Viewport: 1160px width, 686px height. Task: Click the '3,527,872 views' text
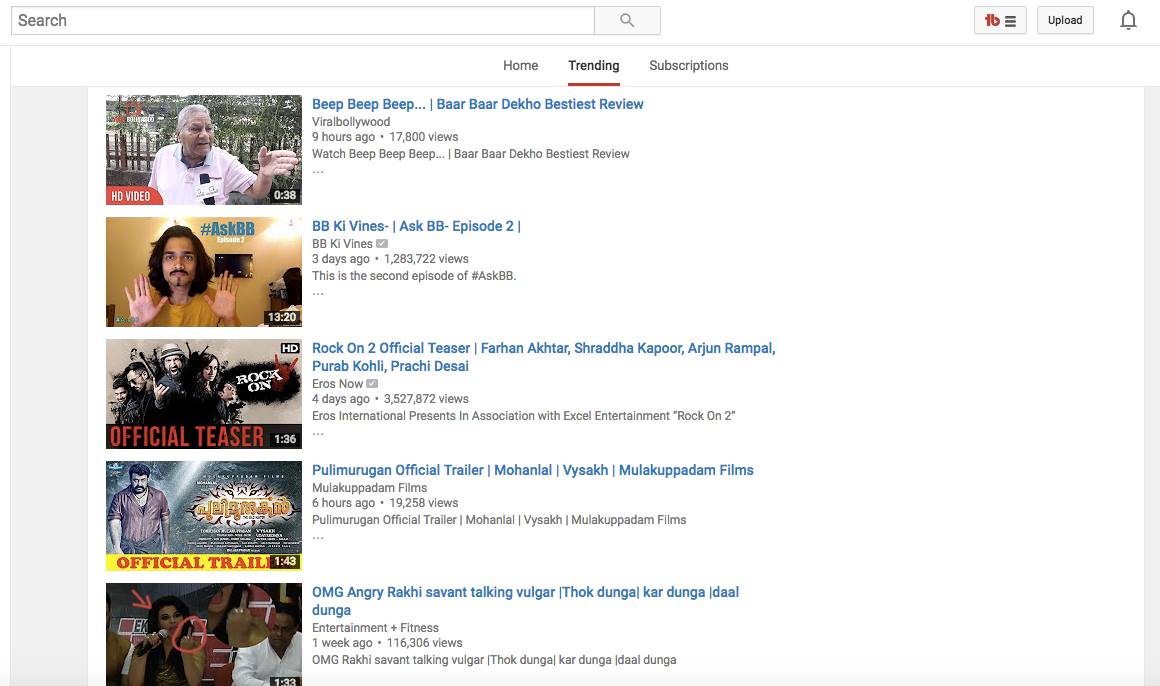coord(426,399)
